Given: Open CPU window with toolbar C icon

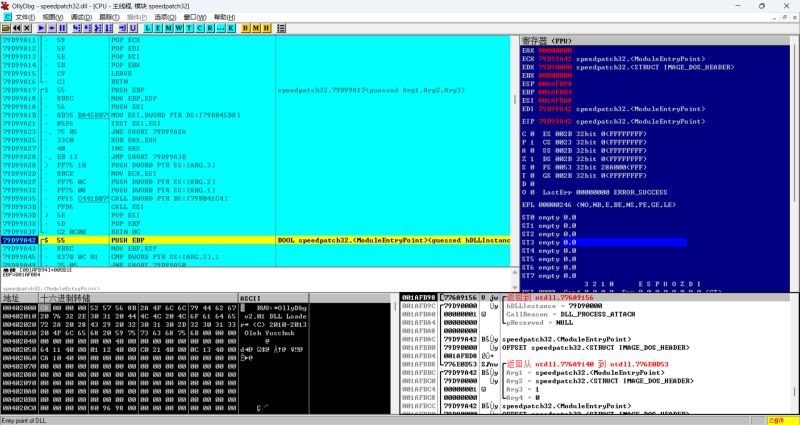Looking at the screenshot, I should pos(199,28).
